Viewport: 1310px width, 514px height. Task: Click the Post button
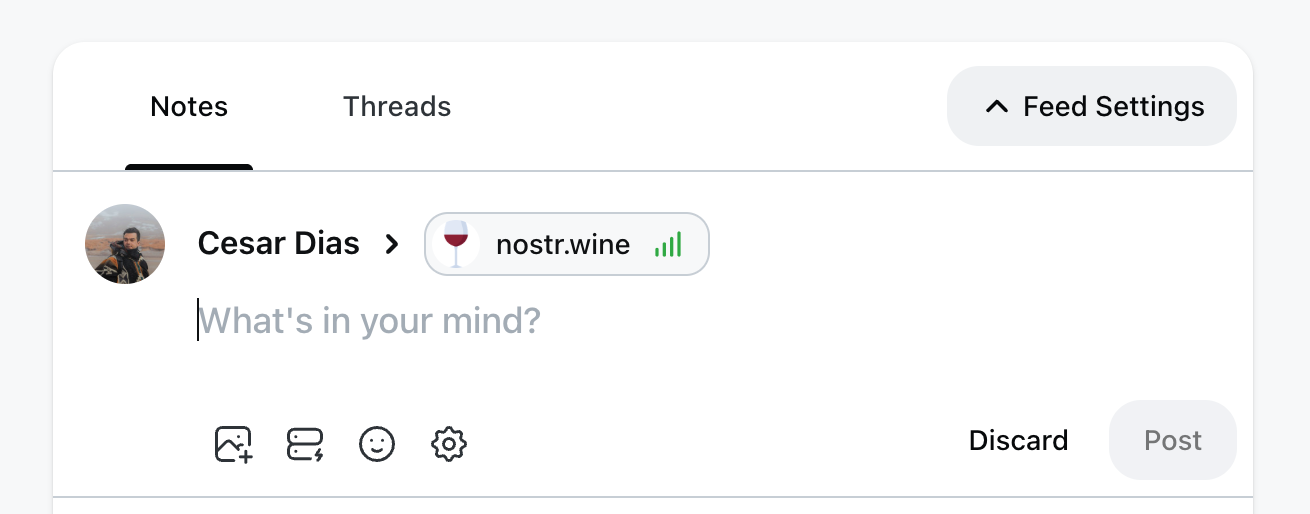(x=1173, y=441)
